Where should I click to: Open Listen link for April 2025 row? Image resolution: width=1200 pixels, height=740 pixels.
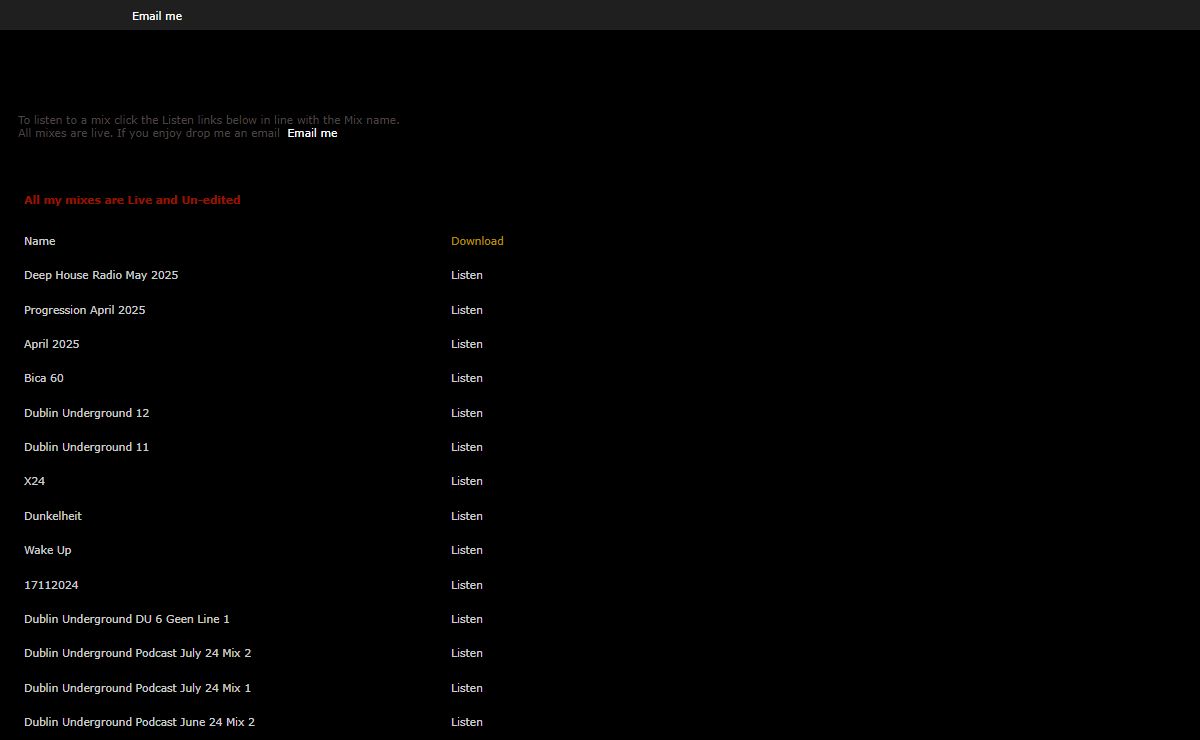[x=467, y=344]
